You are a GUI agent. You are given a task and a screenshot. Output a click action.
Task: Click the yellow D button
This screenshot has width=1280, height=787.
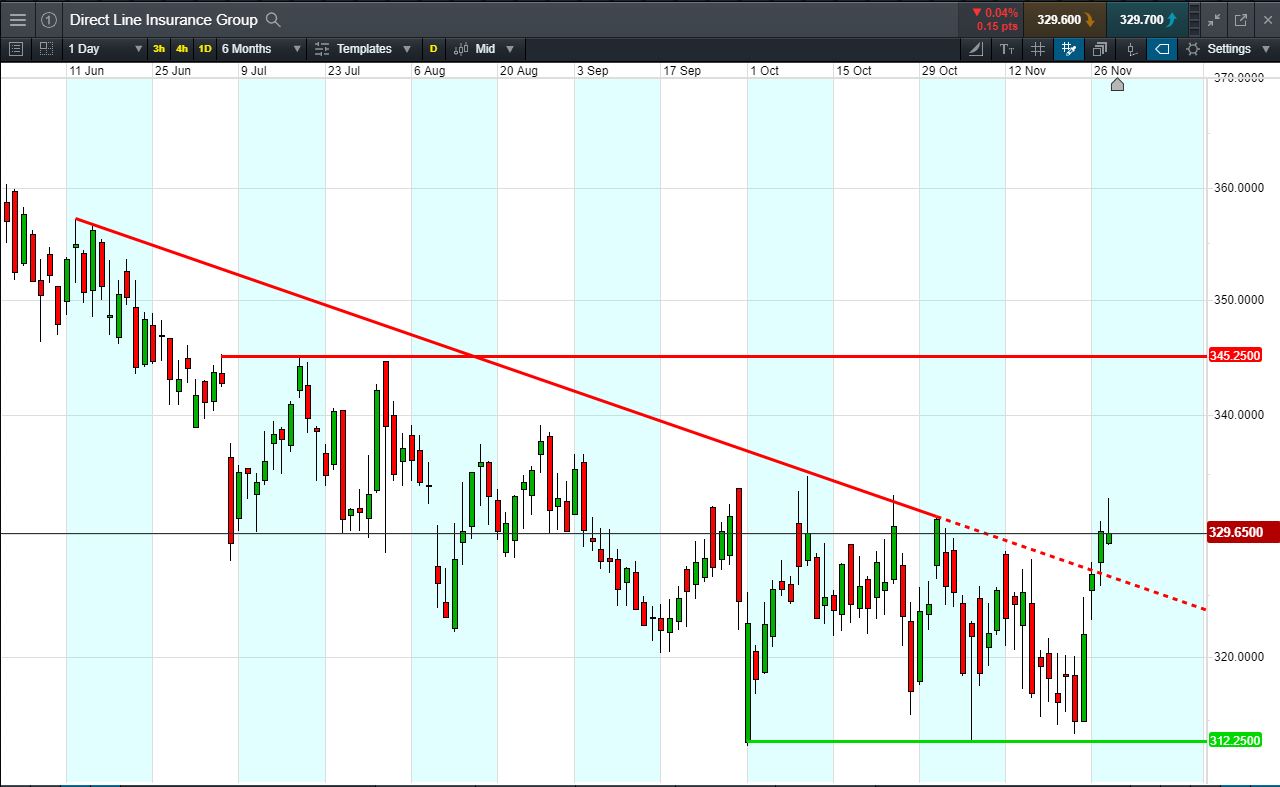pyautogui.click(x=434, y=49)
